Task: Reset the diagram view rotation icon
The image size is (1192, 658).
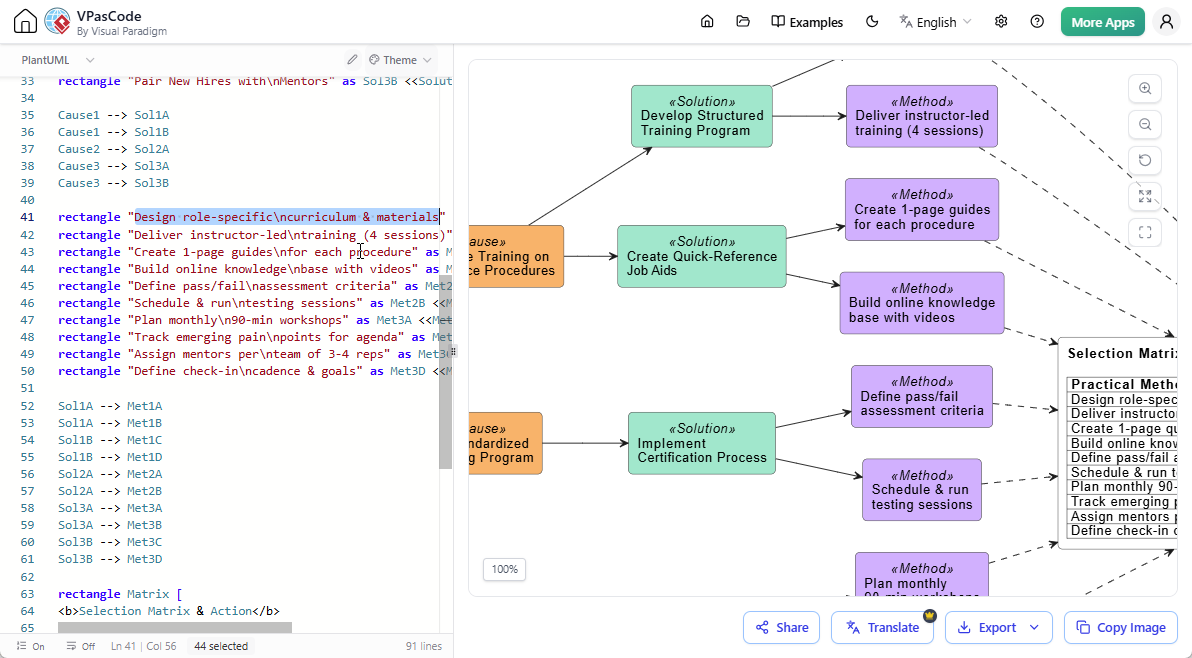Action: point(1145,160)
